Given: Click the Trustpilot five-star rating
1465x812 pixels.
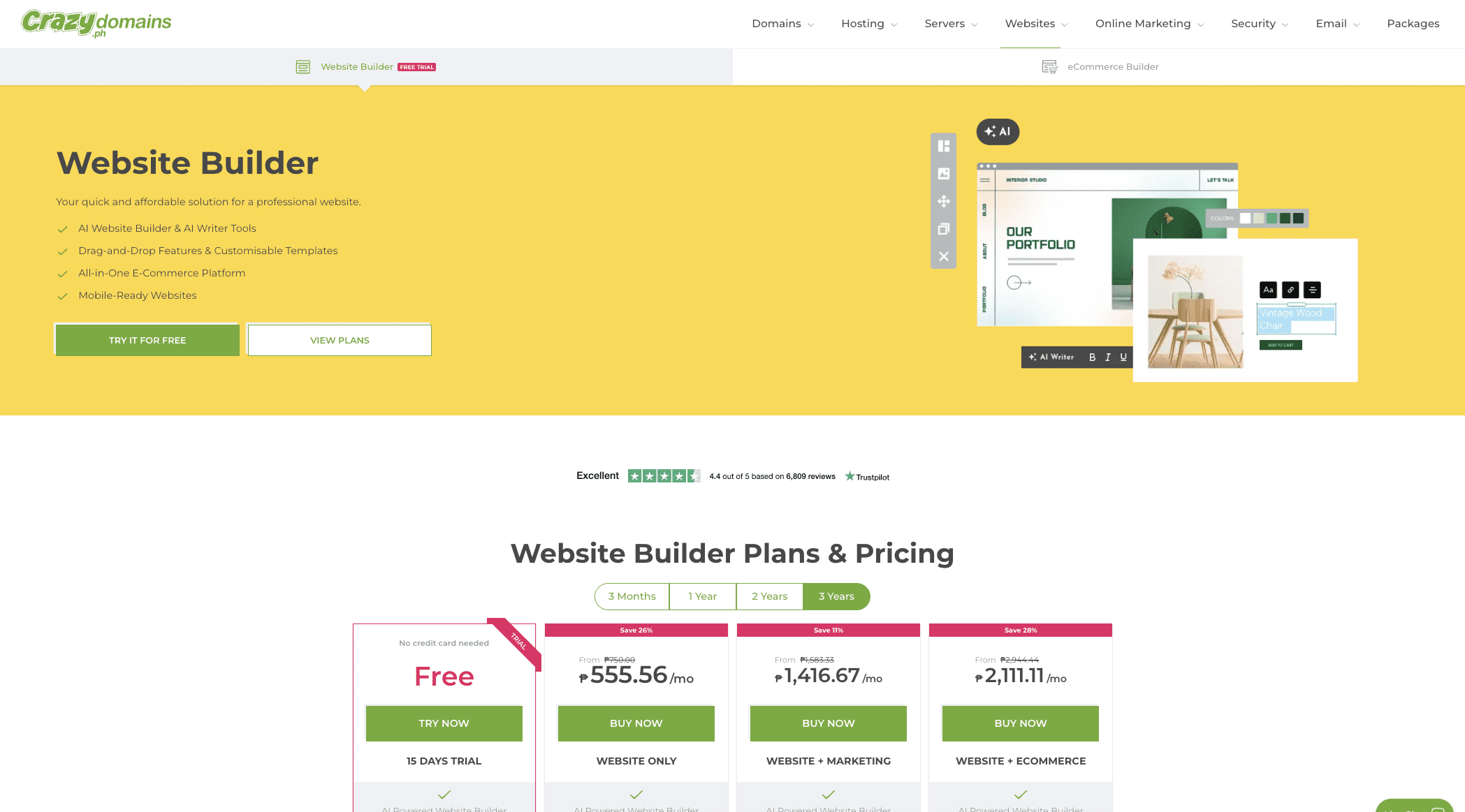Looking at the screenshot, I should (664, 476).
